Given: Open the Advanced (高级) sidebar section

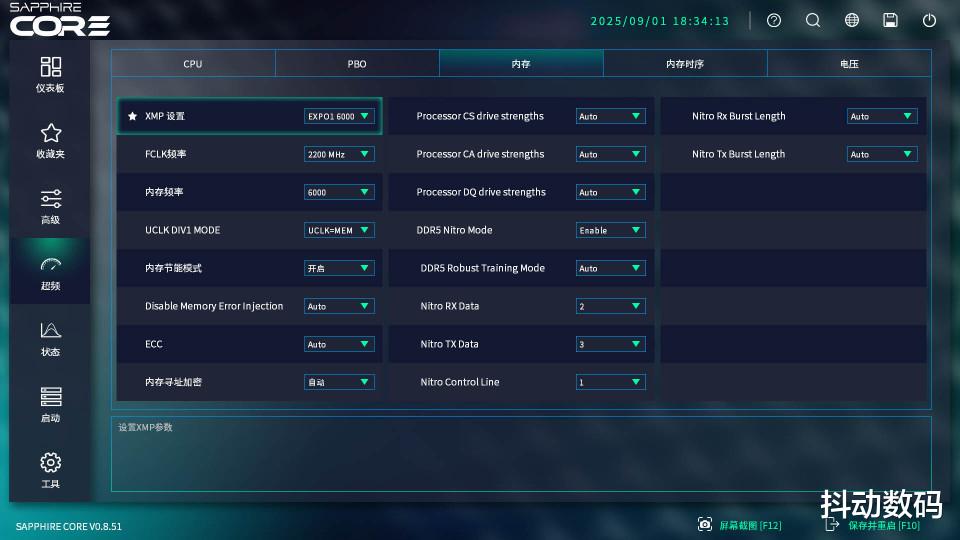Looking at the screenshot, I should [x=50, y=207].
